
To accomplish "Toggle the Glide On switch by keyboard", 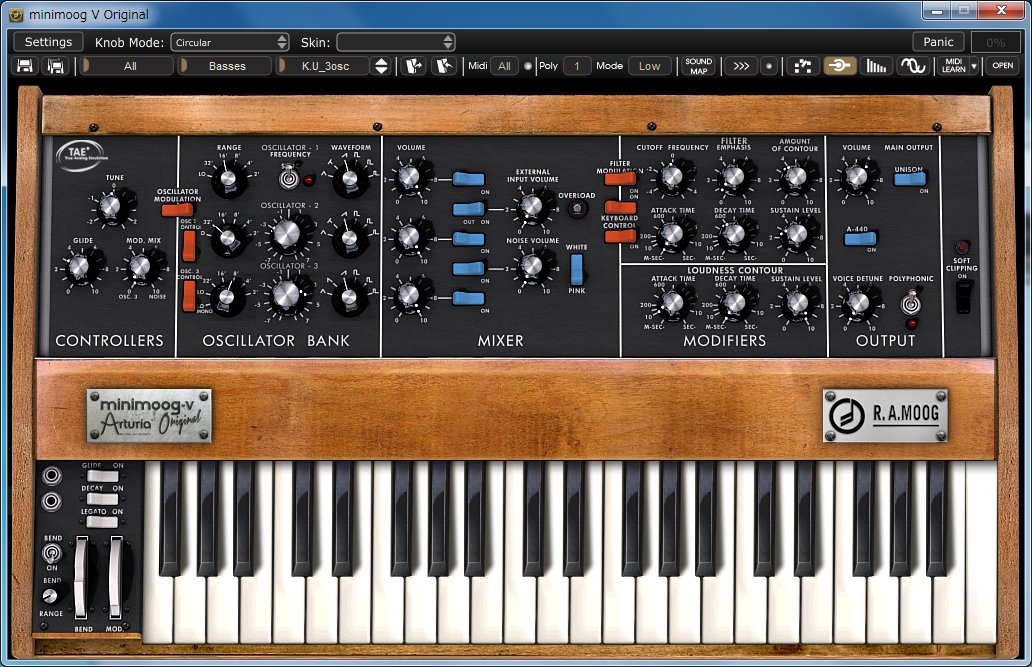I will [x=102, y=476].
